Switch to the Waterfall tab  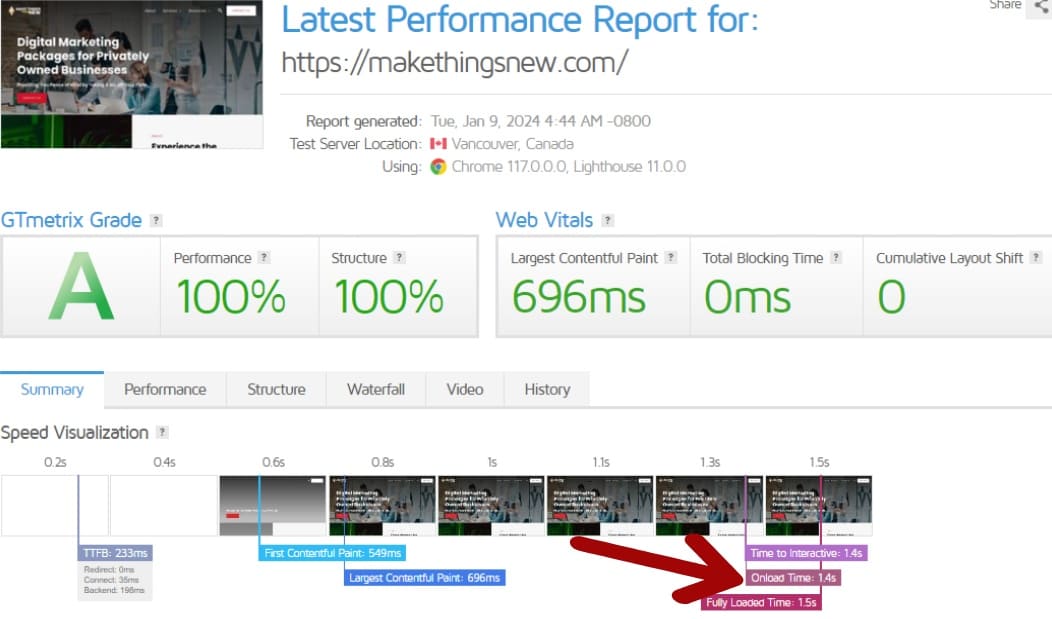click(375, 389)
